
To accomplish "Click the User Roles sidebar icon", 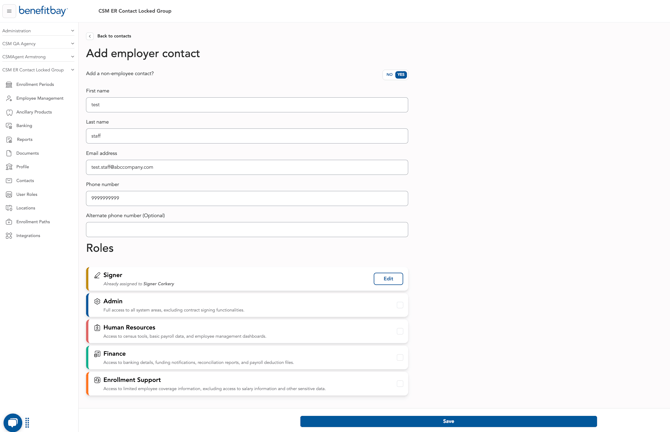I will [9, 195].
